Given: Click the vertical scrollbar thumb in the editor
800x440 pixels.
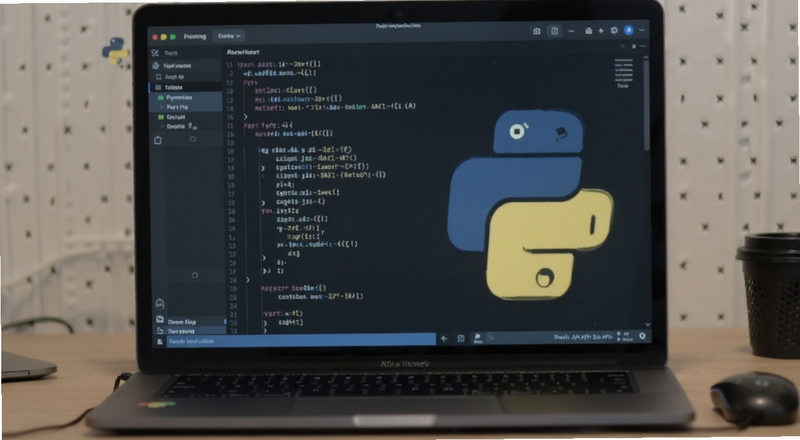Looking at the screenshot, I should coord(646,106).
